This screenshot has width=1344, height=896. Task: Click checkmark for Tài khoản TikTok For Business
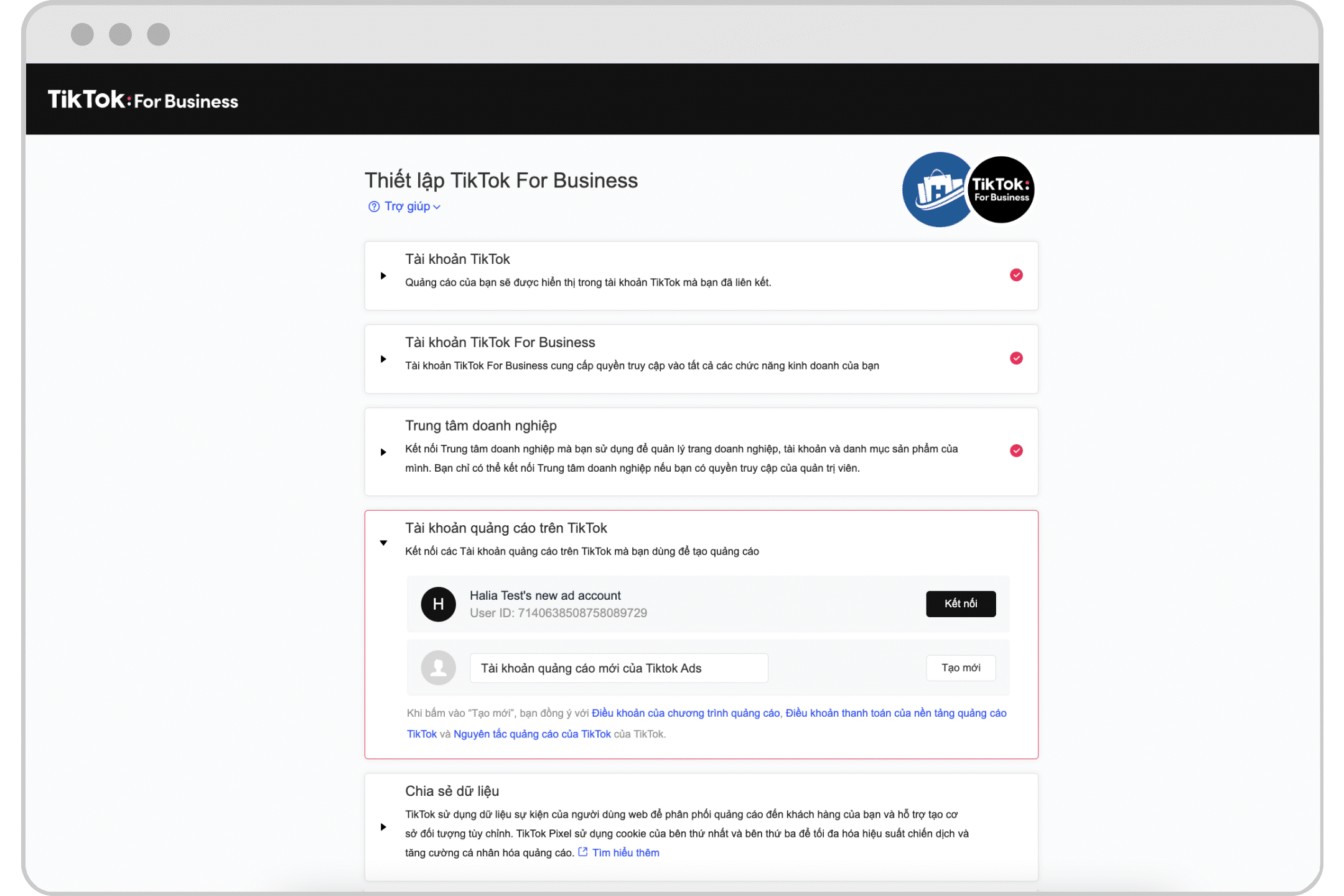point(1016,358)
